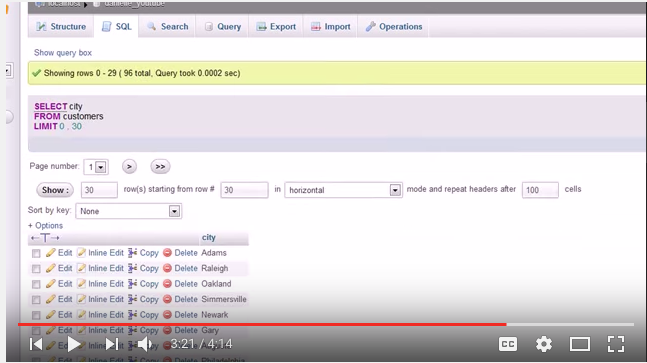Check the Simmersville row checkbox
The height and width of the screenshot is (363, 647).
(x=36, y=300)
